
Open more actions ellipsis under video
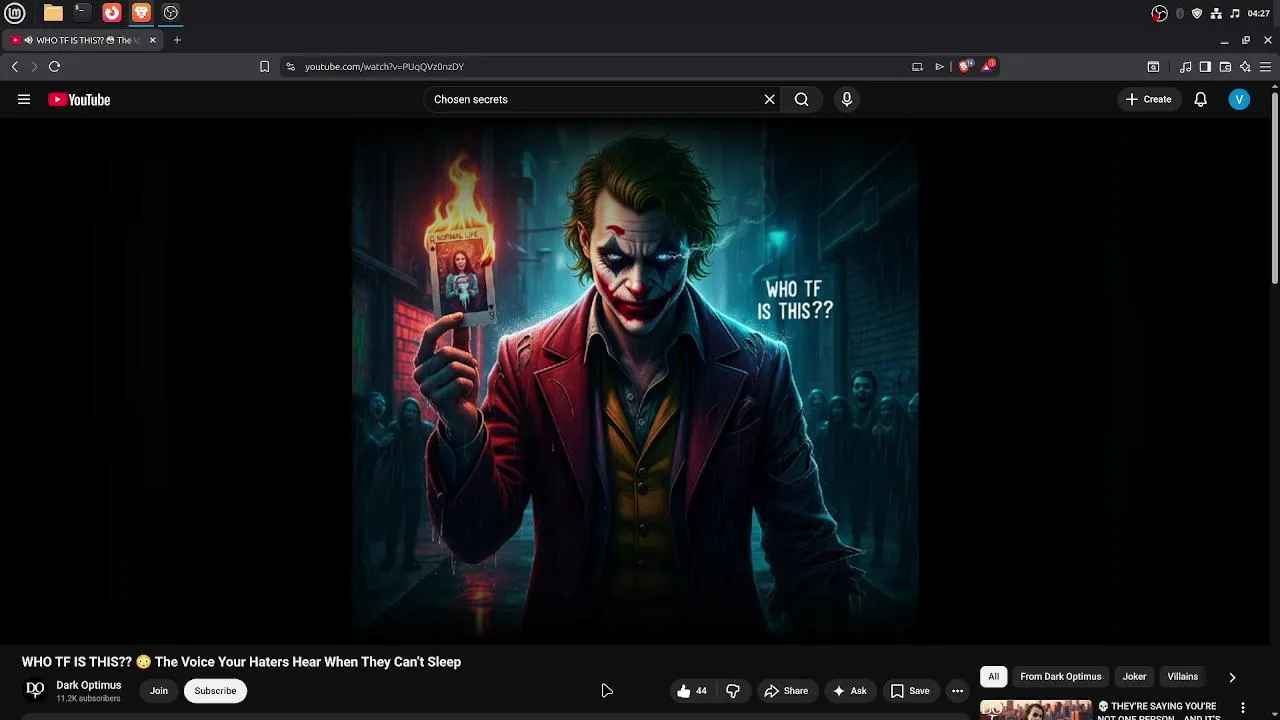(957, 690)
